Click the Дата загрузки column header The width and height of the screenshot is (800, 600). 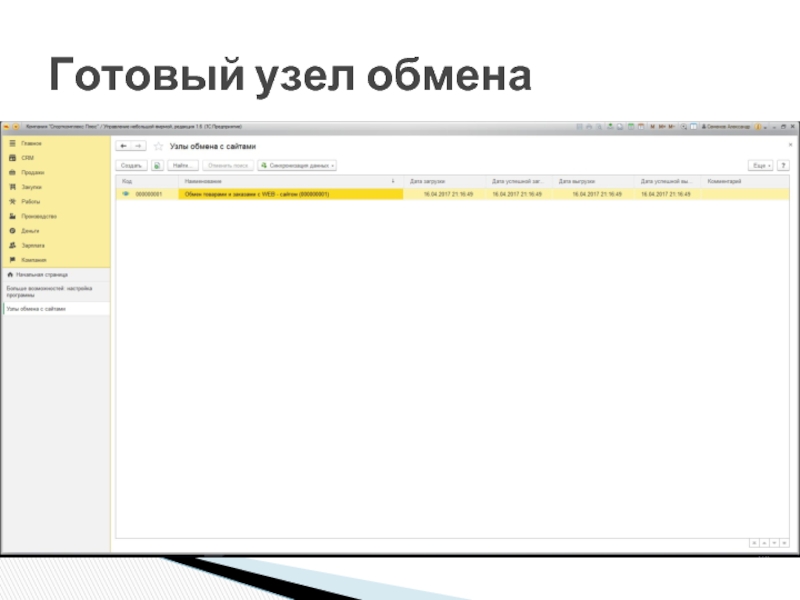[x=444, y=181]
